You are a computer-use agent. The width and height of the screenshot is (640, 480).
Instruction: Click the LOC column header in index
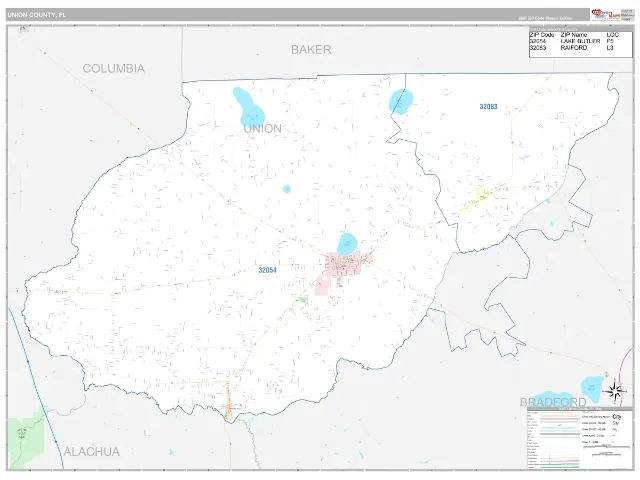pyautogui.click(x=613, y=35)
